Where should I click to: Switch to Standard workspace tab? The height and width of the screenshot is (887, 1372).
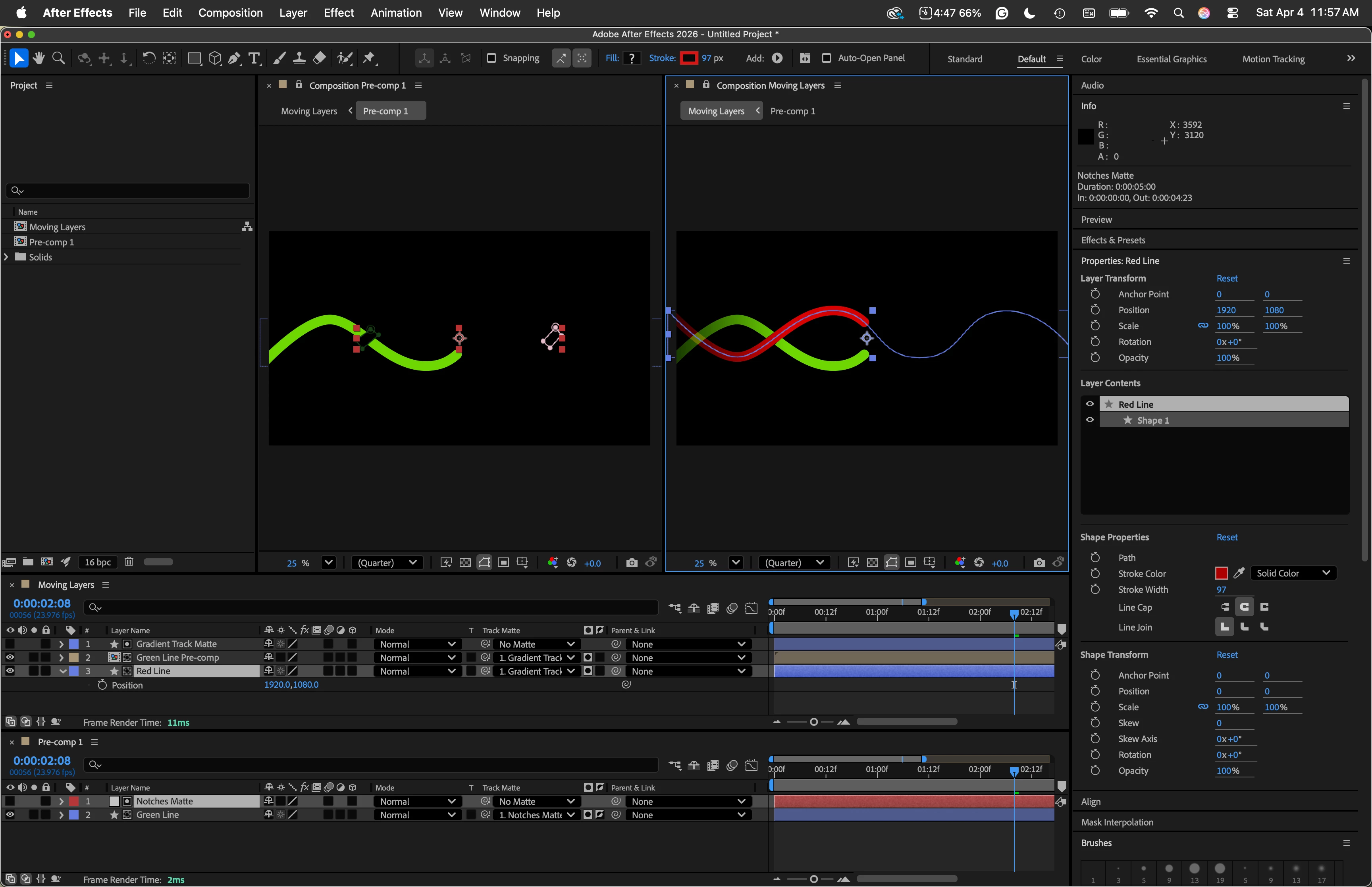[964, 59]
